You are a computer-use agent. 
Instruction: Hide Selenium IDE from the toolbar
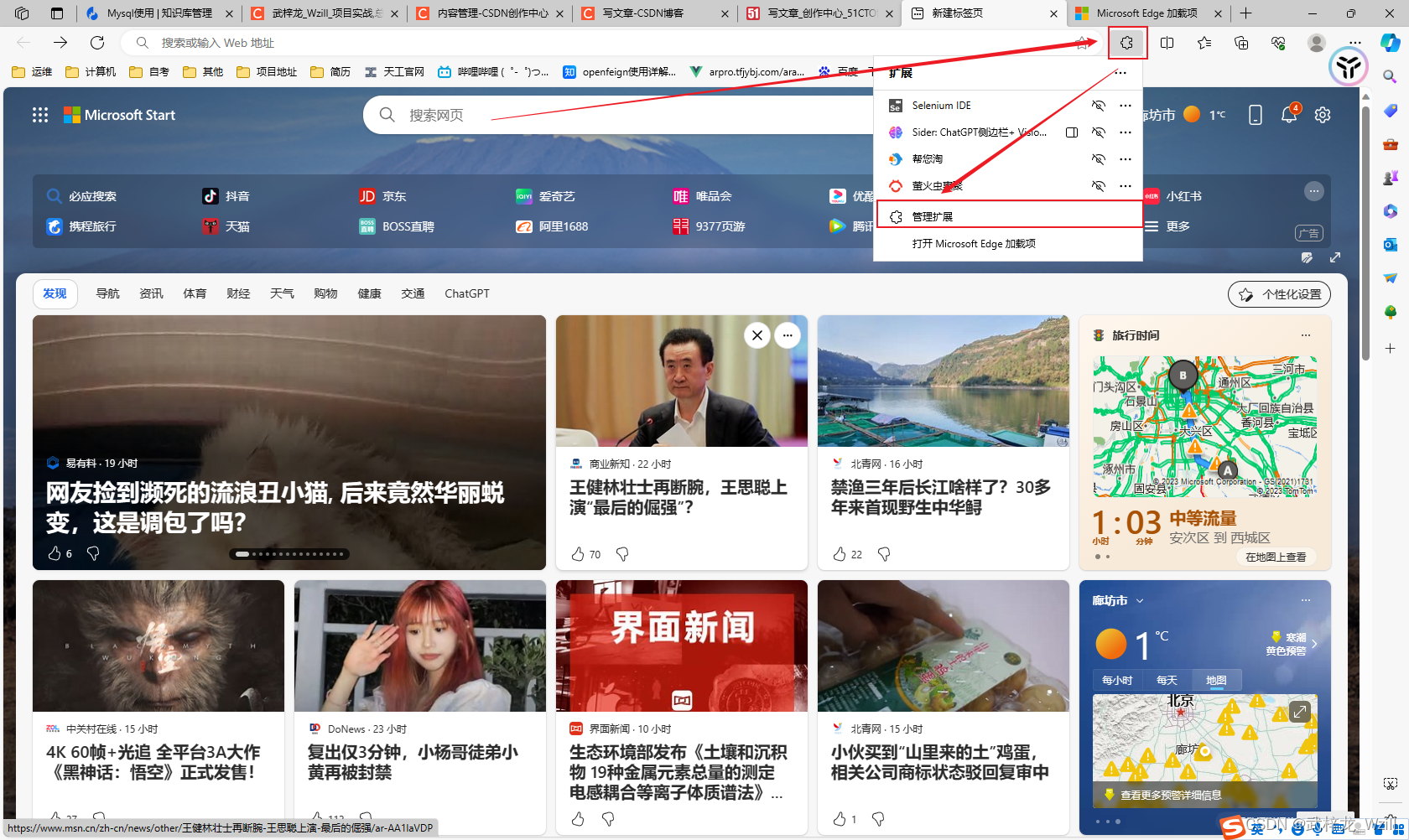pyautogui.click(x=1099, y=106)
